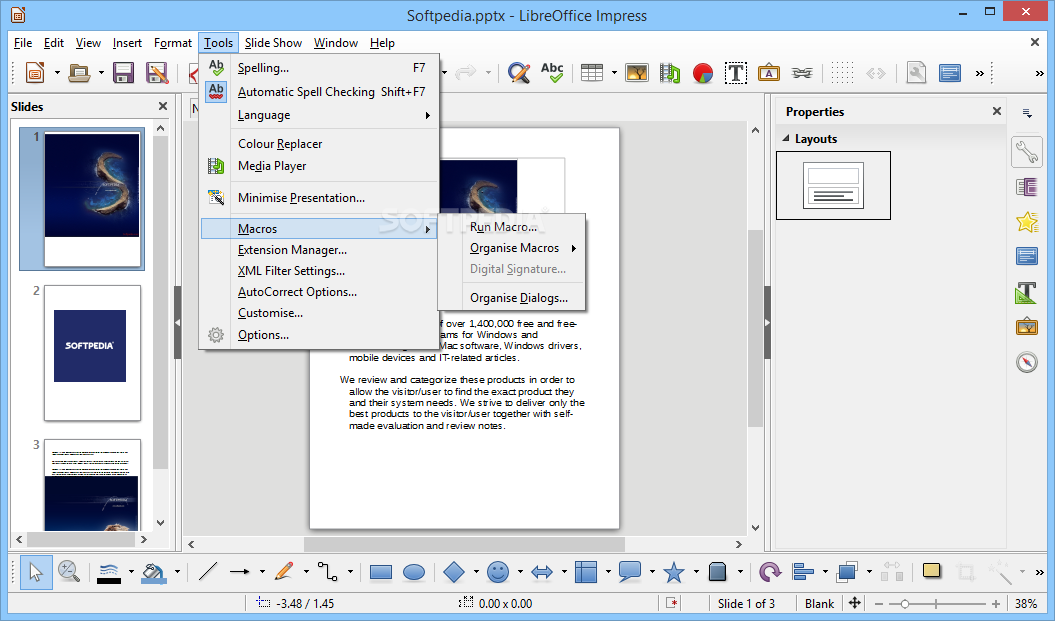
Task: Click the zoom out minus button
Action: tap(879, 604)
